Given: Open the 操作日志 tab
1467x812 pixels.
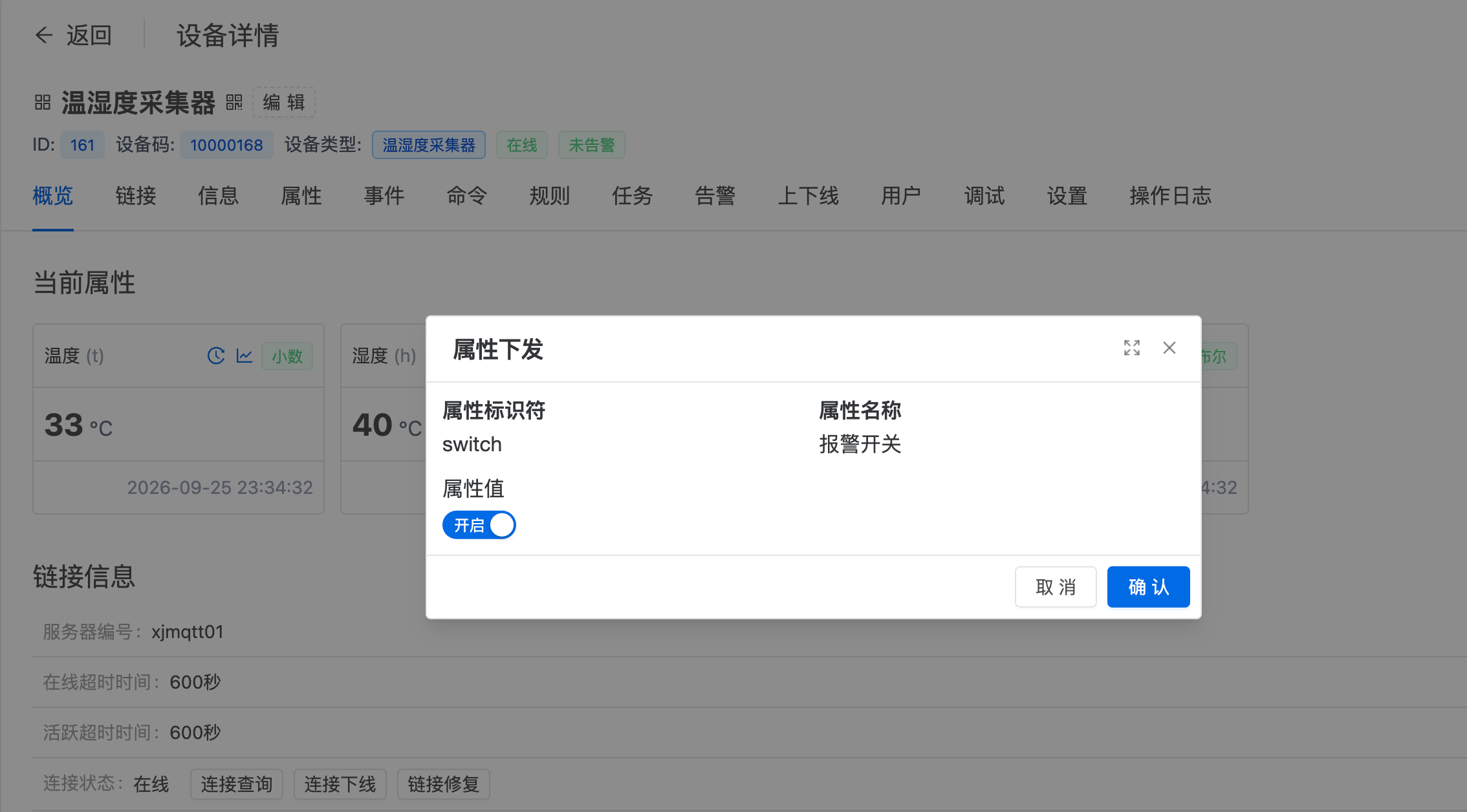Looking at the screenshot, I should click(x=1171, y=195).
